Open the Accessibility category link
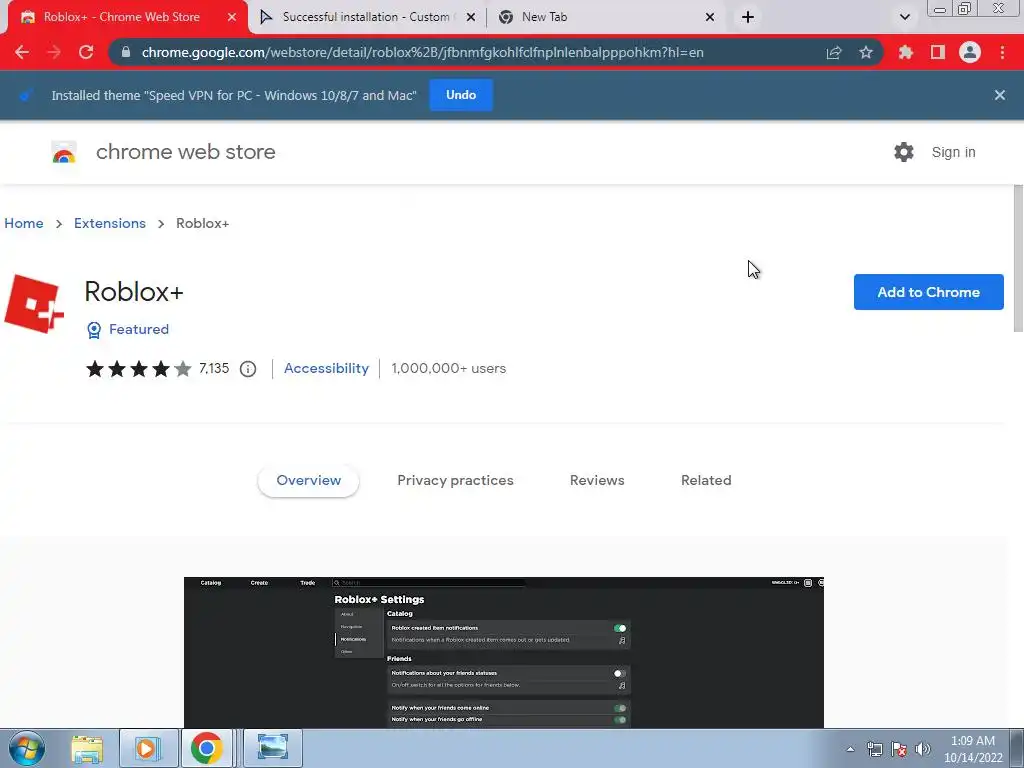This screenshot has width=1024, height=768. 326,368
